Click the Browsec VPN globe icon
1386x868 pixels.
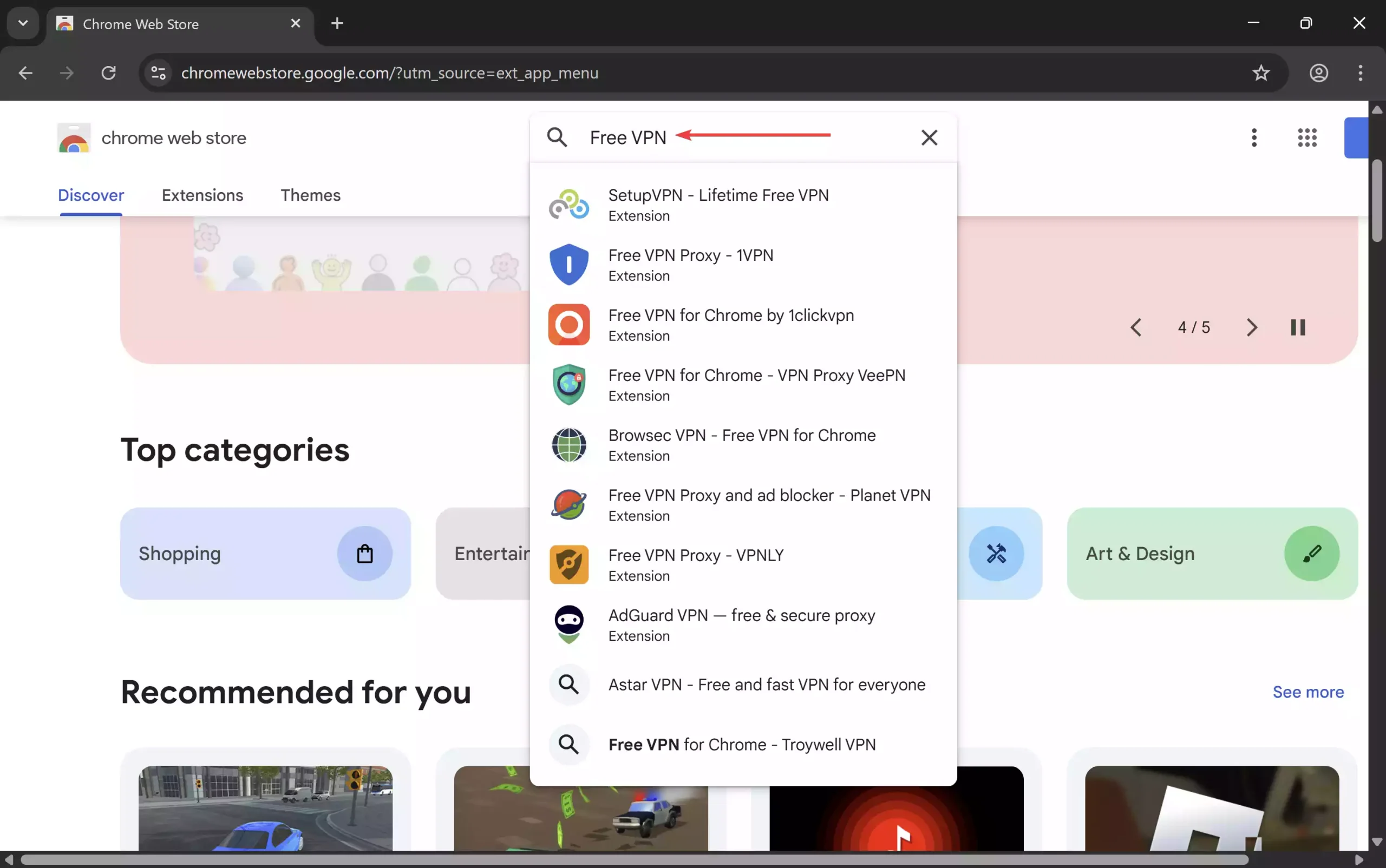tap(568, 444)
